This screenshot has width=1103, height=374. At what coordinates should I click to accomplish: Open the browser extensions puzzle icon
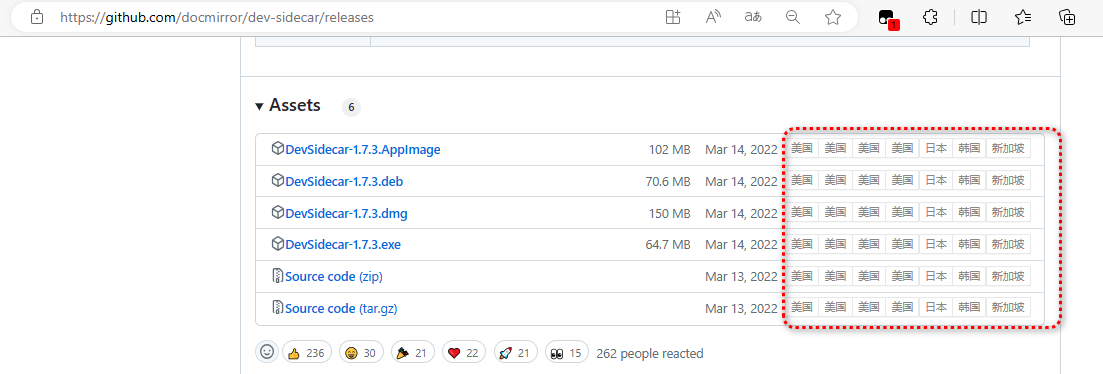coord(930,18)
